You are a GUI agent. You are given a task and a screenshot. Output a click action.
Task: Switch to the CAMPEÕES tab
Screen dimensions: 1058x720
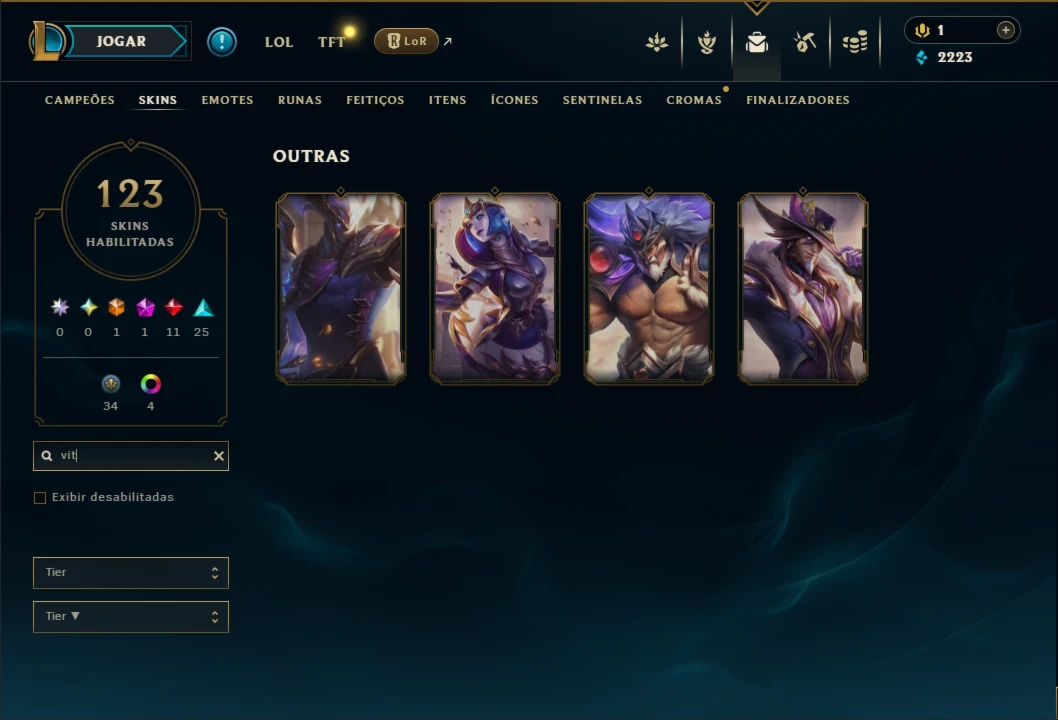click(80, 100)
